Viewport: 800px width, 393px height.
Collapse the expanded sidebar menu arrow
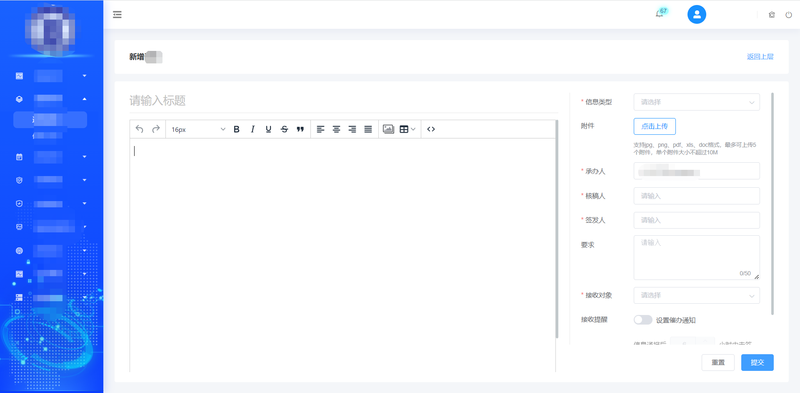pos(85,99)
